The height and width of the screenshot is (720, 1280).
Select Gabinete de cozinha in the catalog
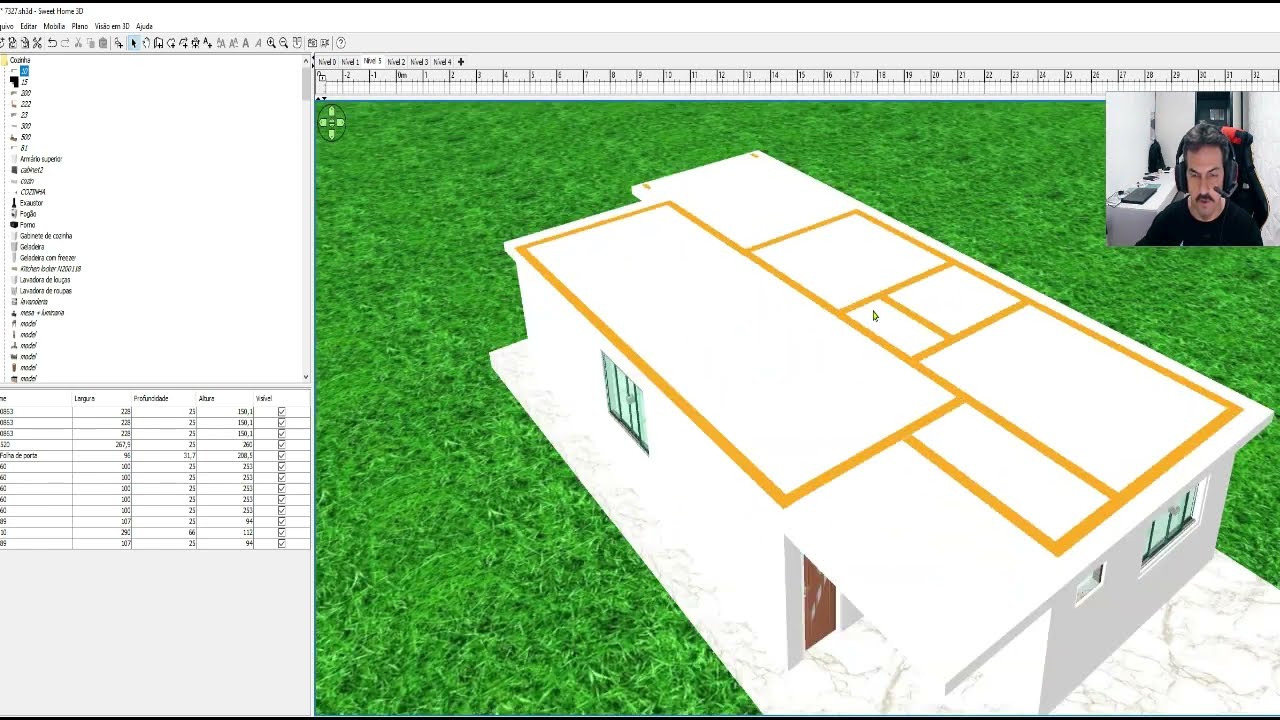[46, 236]
